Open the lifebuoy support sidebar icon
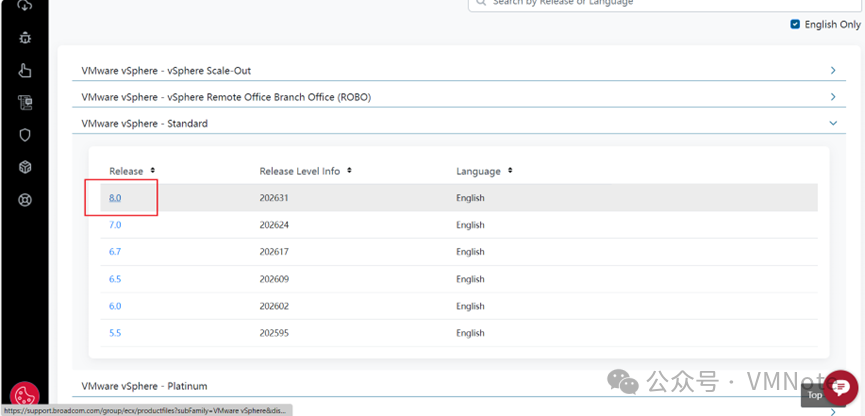This screenshot has height=416, width=865. 25,200
